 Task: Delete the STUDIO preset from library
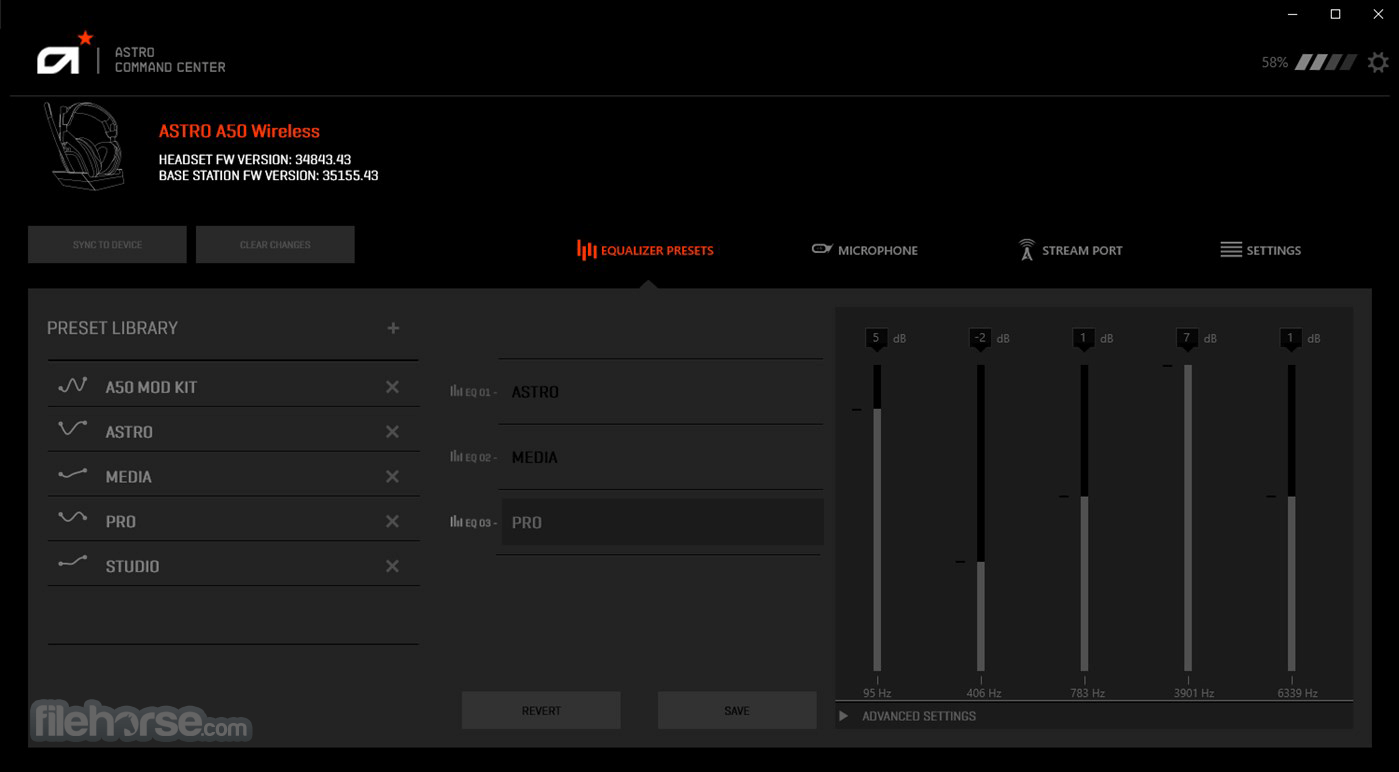click(392, 566)
